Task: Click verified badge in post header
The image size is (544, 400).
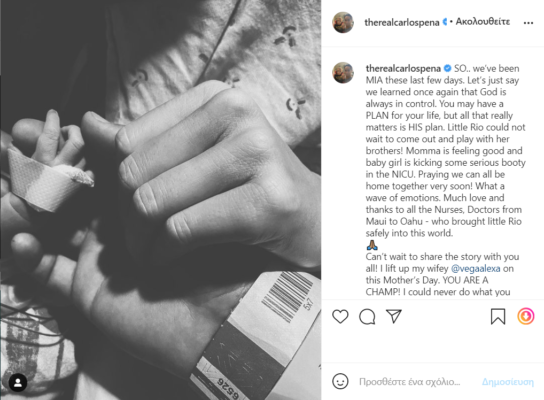Action: pyautogui.click(x=444, y=23)
